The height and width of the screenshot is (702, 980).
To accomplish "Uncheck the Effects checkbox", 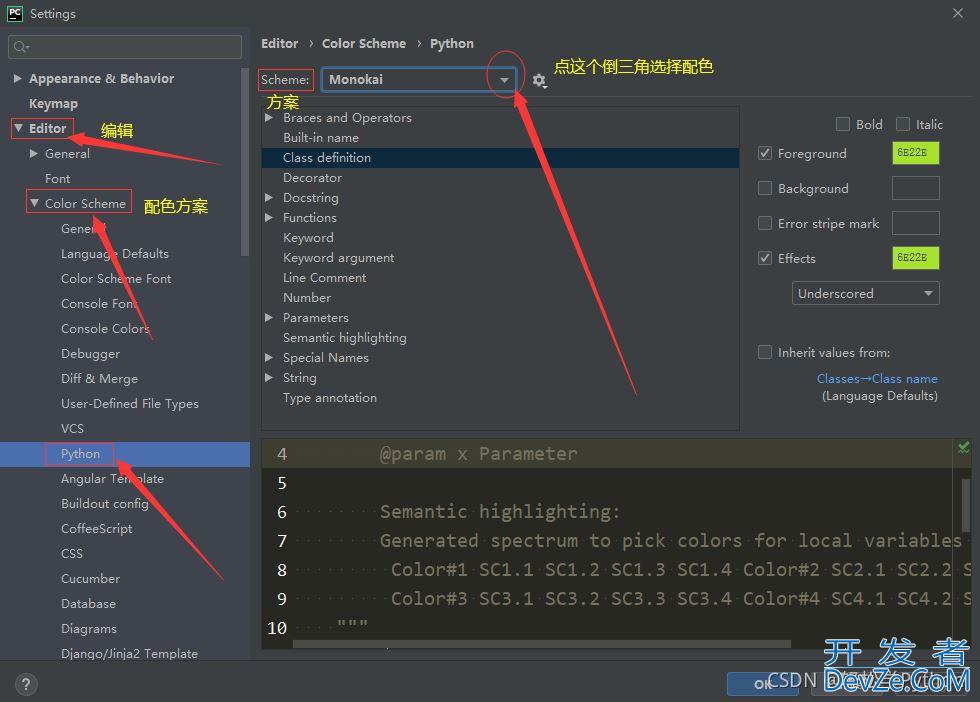I will point(764,258).
